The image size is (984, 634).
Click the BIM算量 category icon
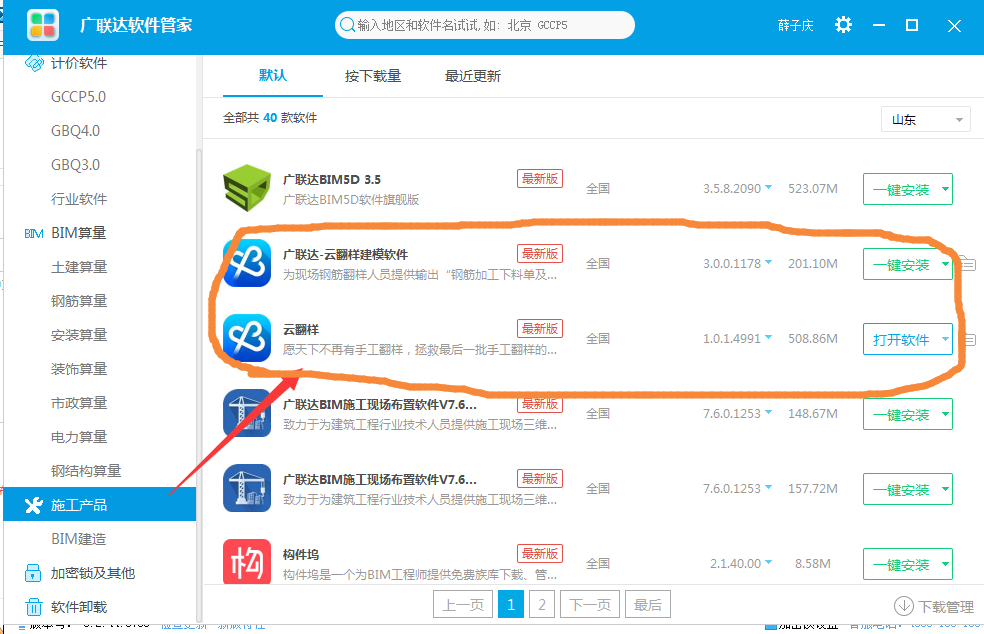(34, 234)
